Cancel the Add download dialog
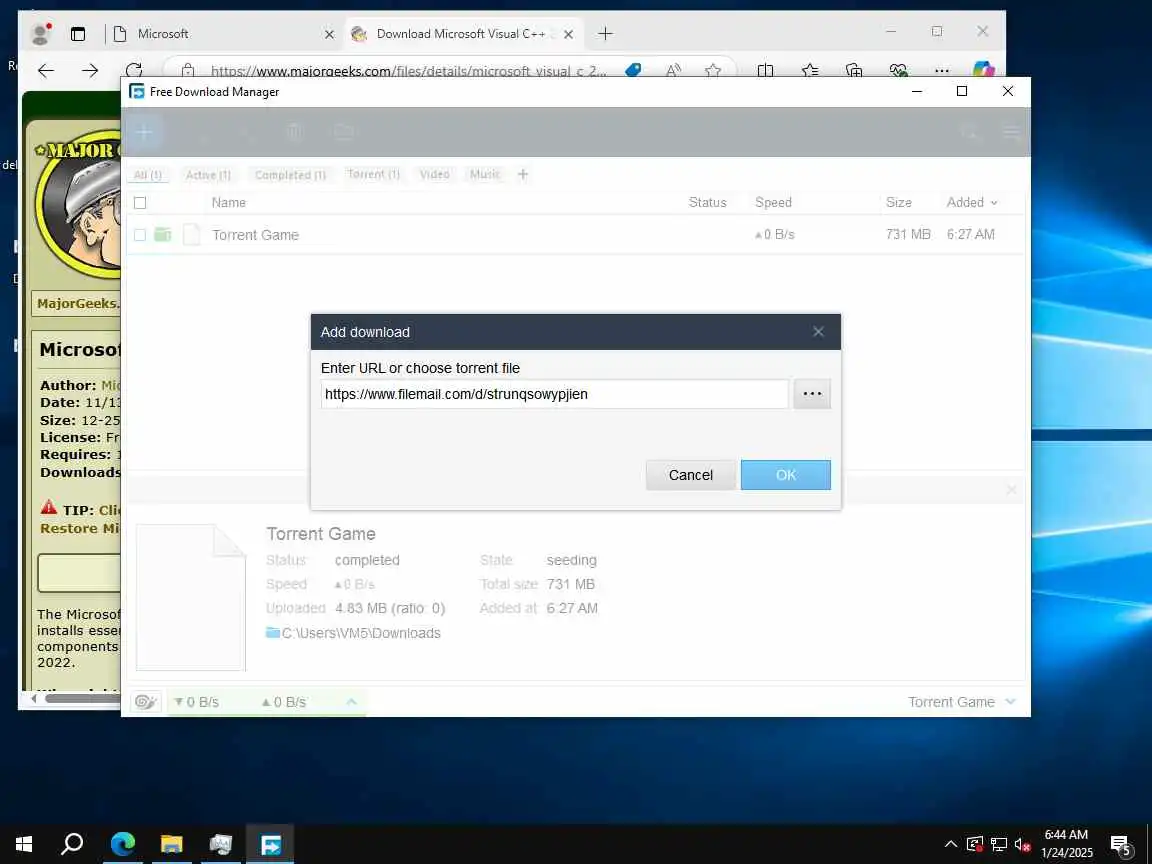The width and height of the screenshot is (1152, 864). click(691, 475)
